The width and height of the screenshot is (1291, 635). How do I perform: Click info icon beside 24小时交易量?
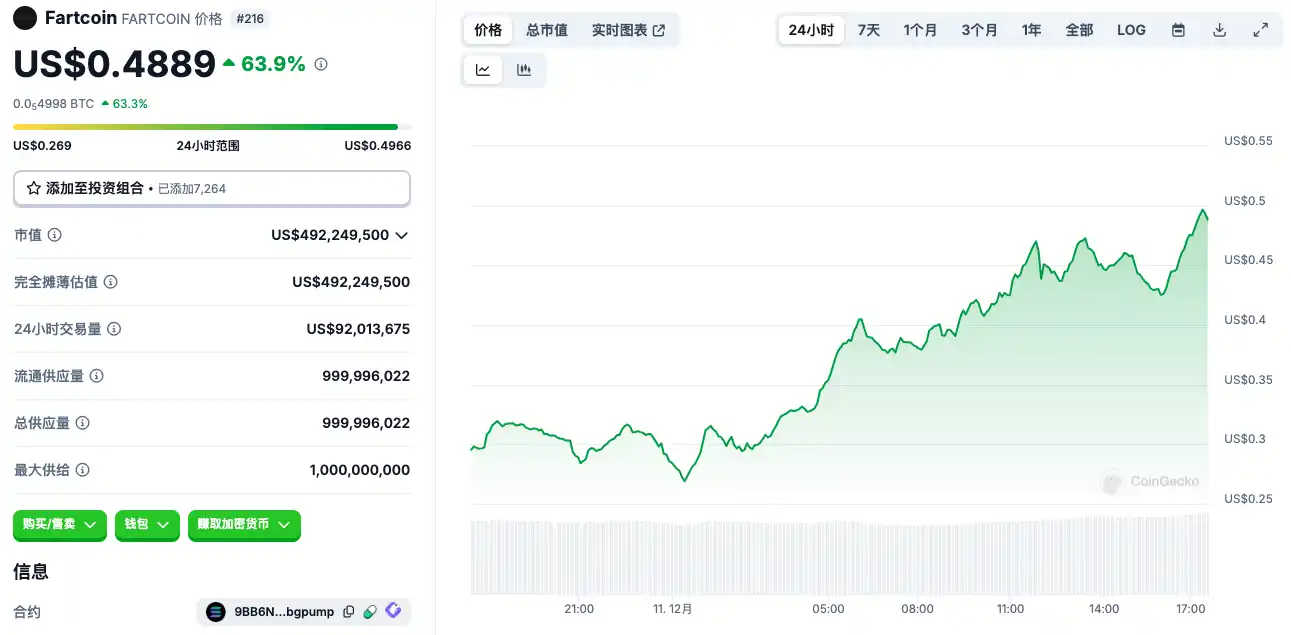coord(114,329)
